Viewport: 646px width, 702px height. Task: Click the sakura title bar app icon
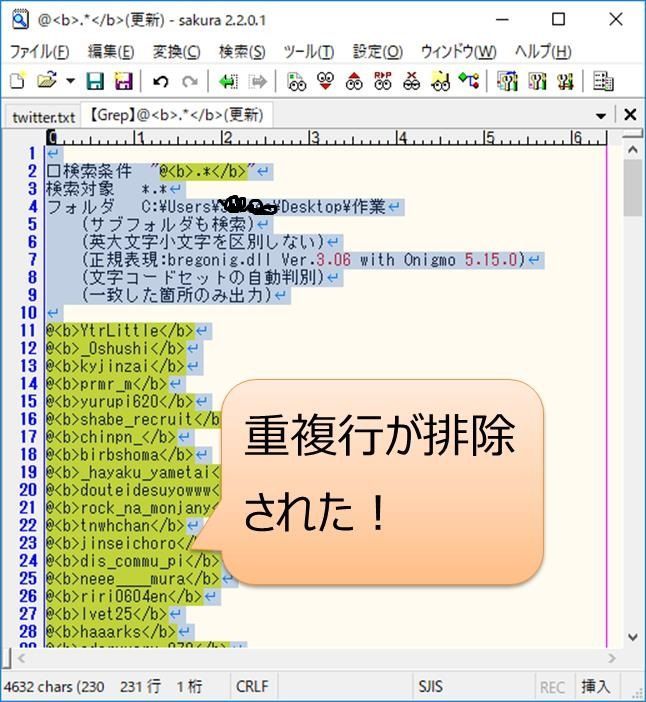click(x=20, y=20)
